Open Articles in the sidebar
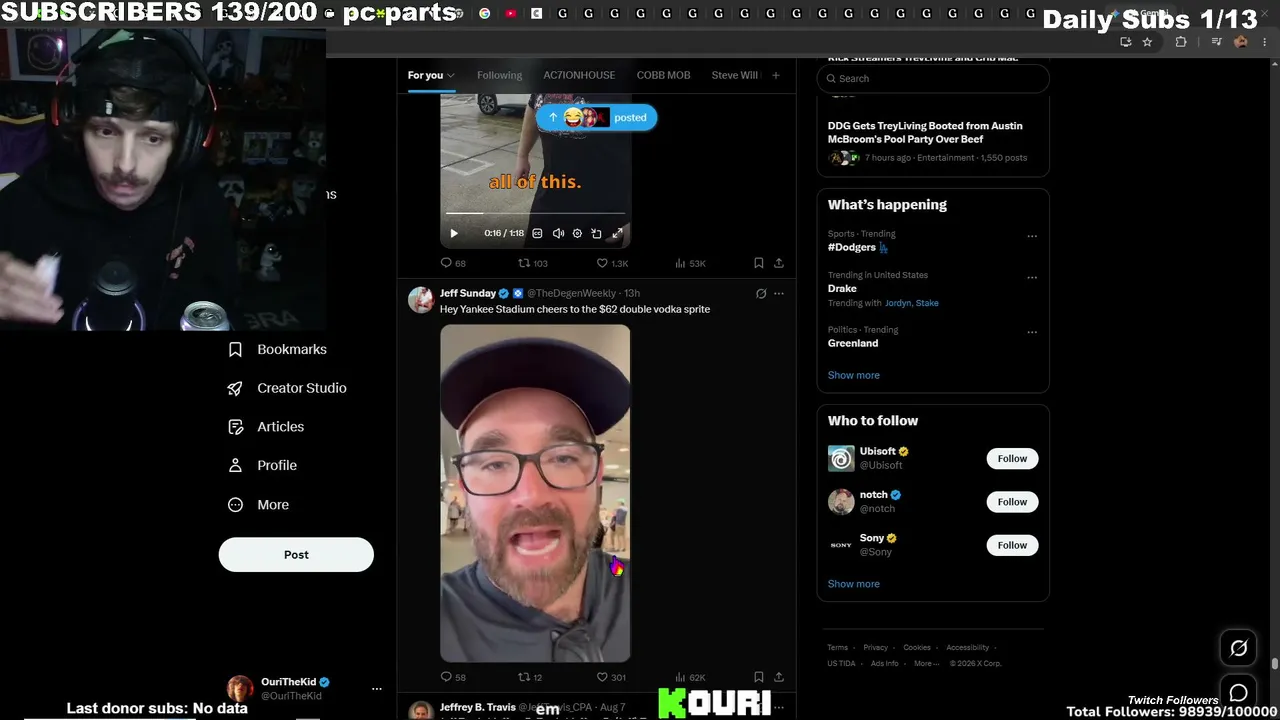 266,427
